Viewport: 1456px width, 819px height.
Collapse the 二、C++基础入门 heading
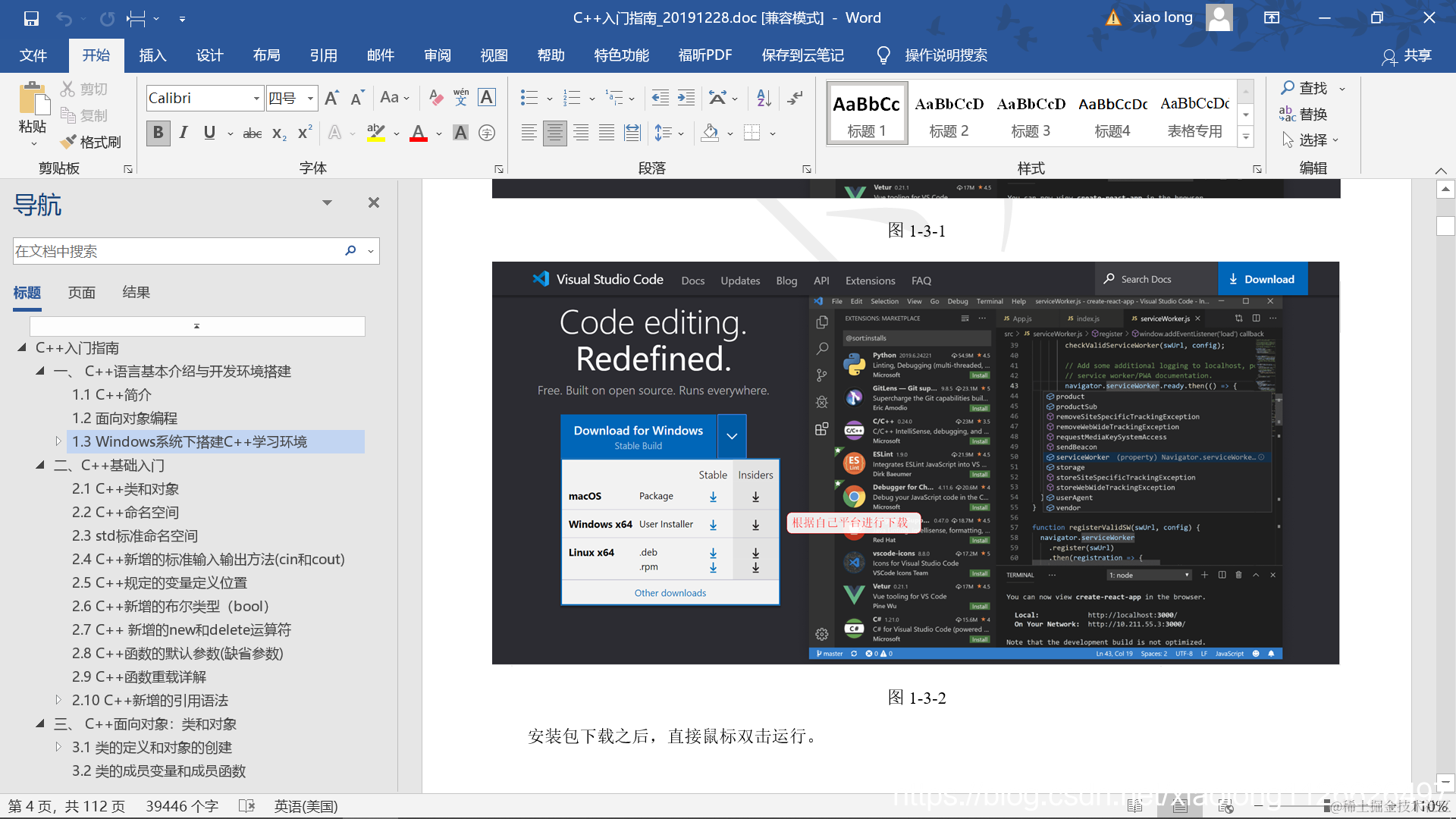(40, 465)
